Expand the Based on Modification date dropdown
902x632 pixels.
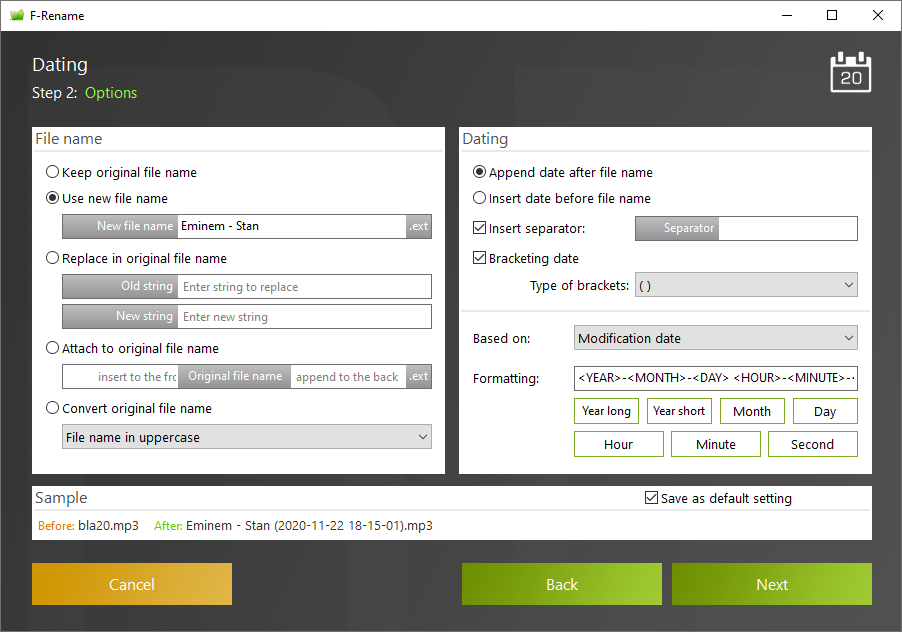tap(716, 338)
